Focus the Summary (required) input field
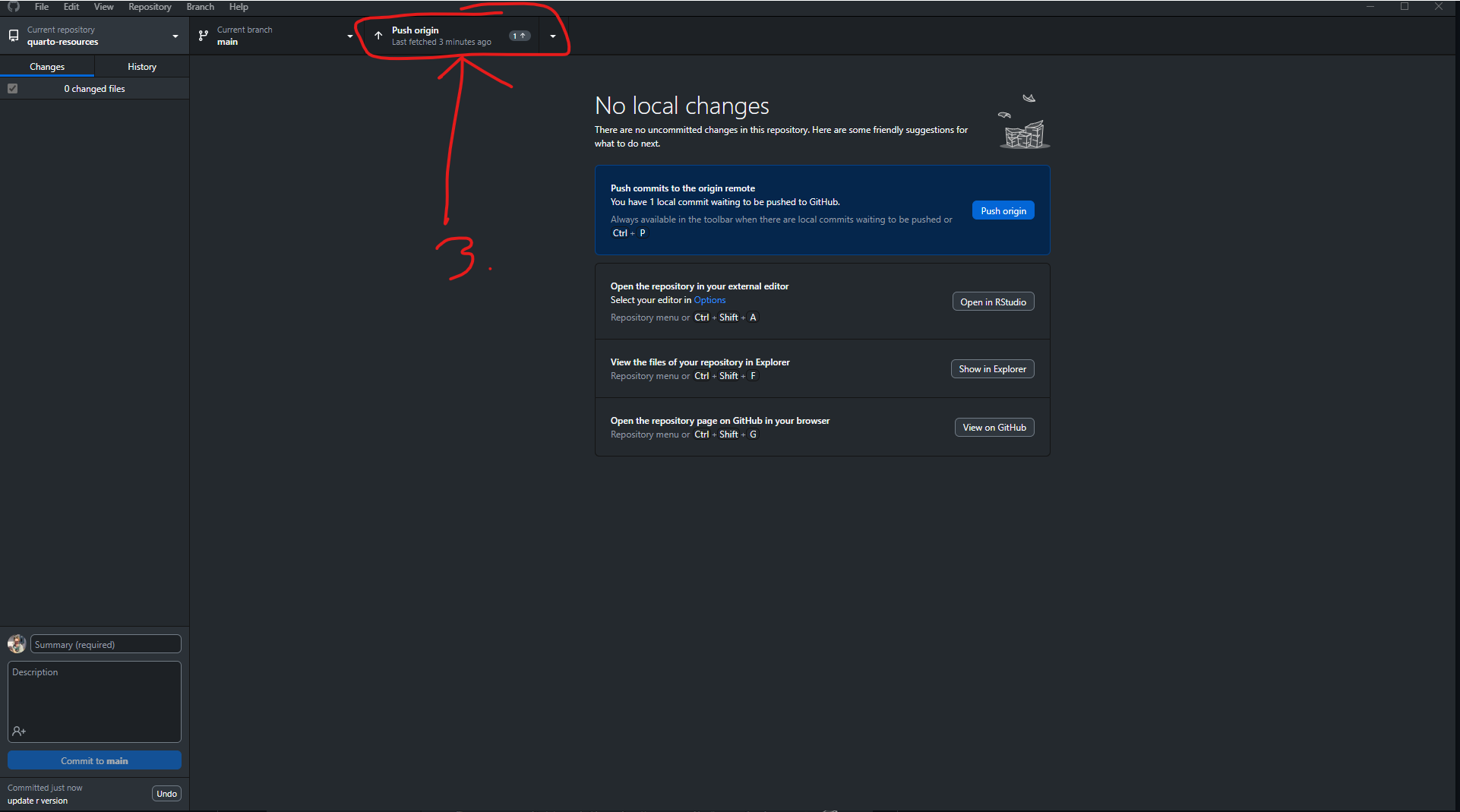 pyautogui.click(x=106, y=645)
